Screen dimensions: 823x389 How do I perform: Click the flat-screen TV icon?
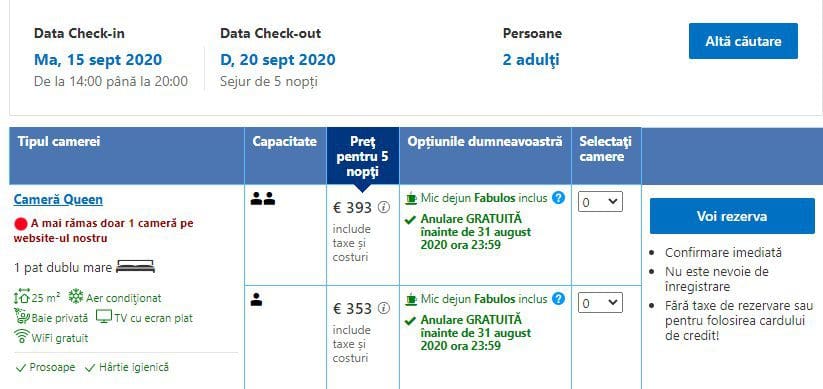pyautogui.click(x=104, y=317)
